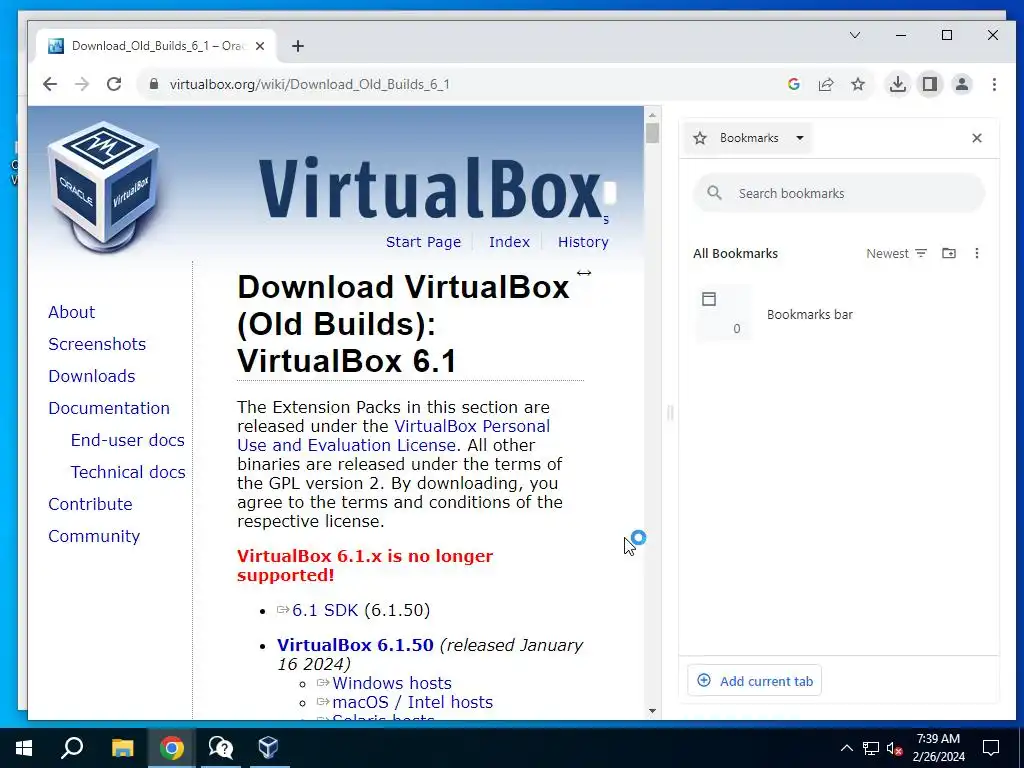This screenshot has width=1024, height=768.
Task: Reload the VirtualBox page
Action: click(114, 84)
